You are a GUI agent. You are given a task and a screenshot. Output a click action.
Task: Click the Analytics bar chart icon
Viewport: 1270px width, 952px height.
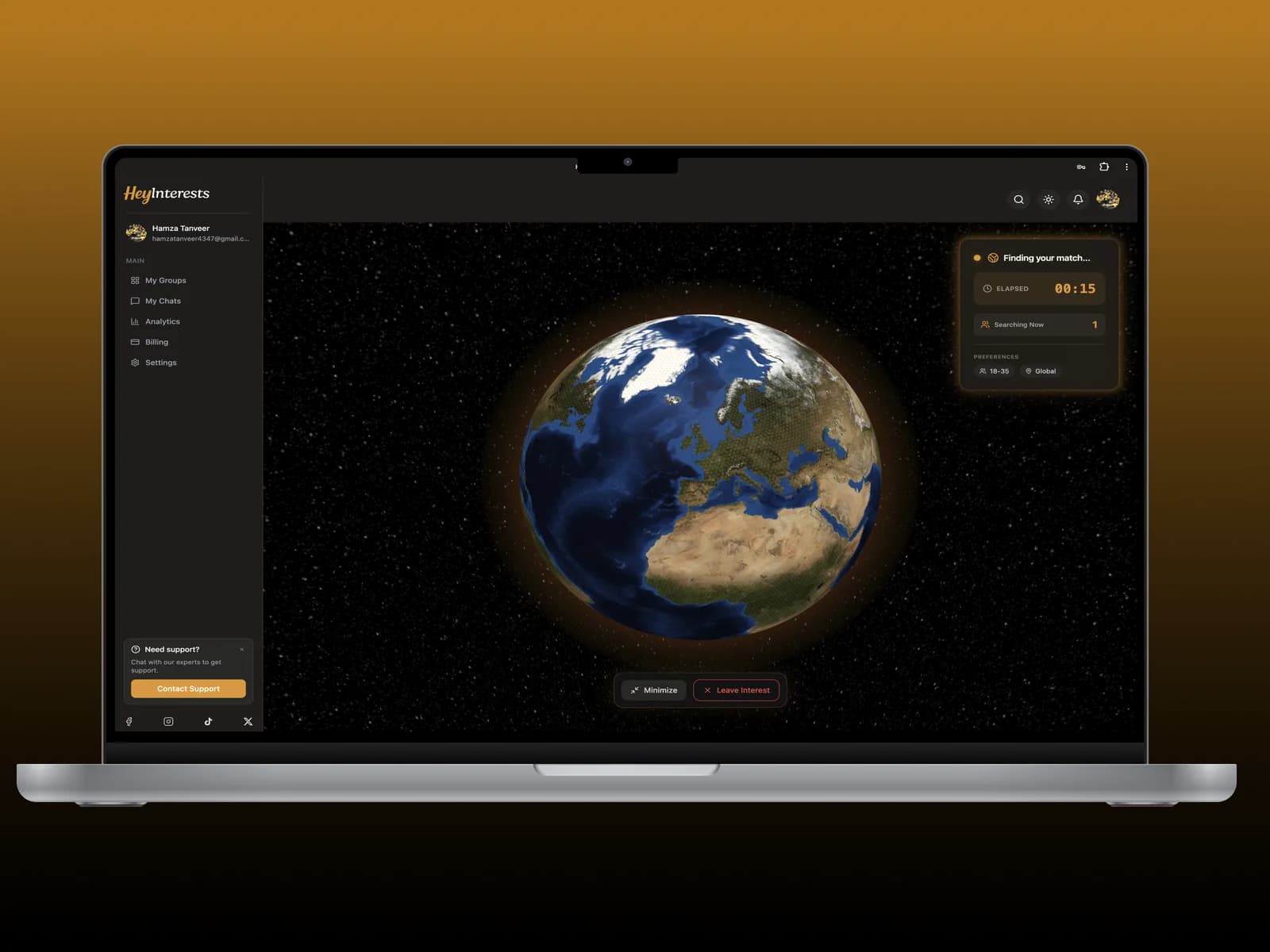click(x=135, y=322)
